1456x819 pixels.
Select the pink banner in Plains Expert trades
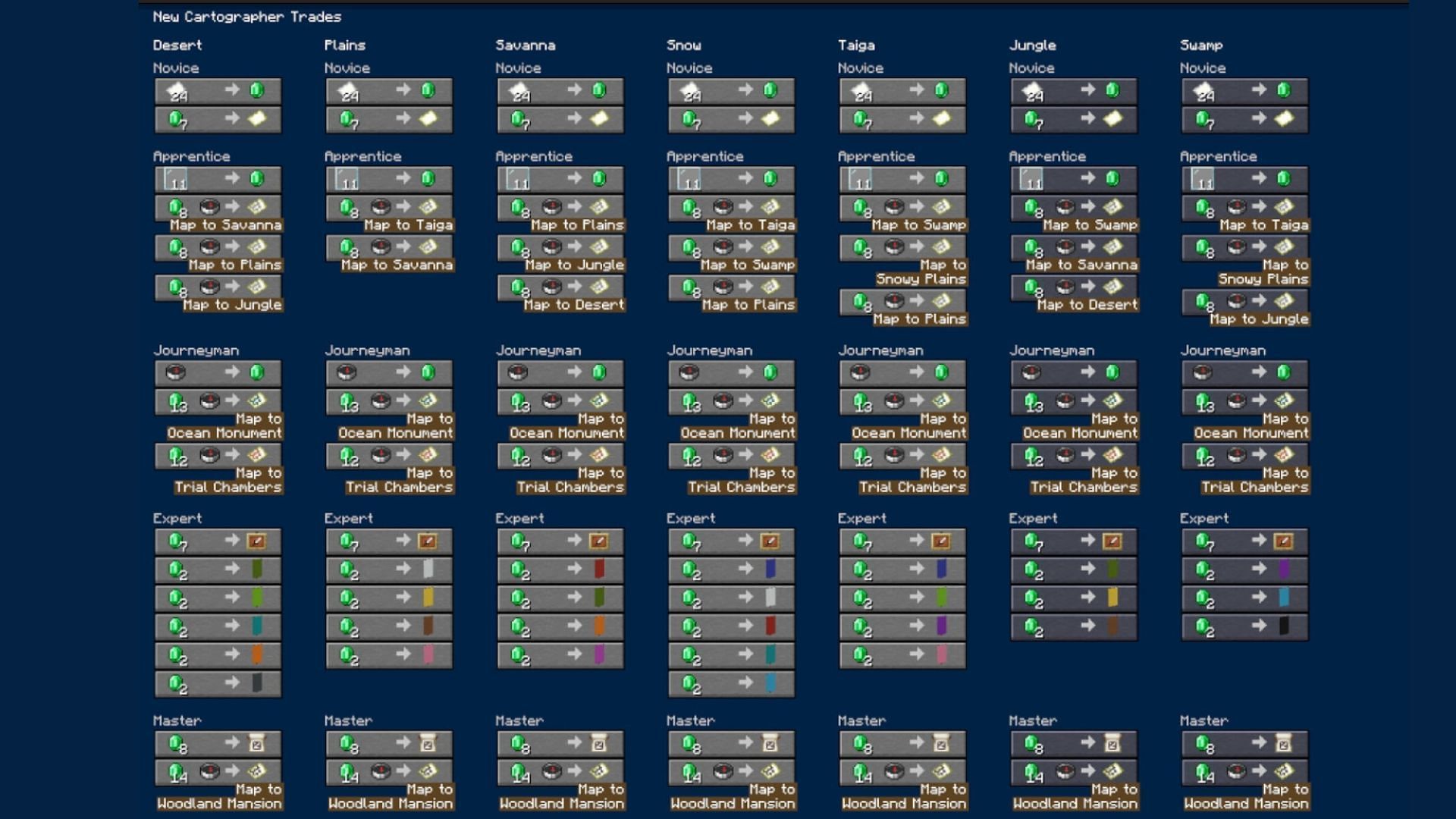point(428,654)
